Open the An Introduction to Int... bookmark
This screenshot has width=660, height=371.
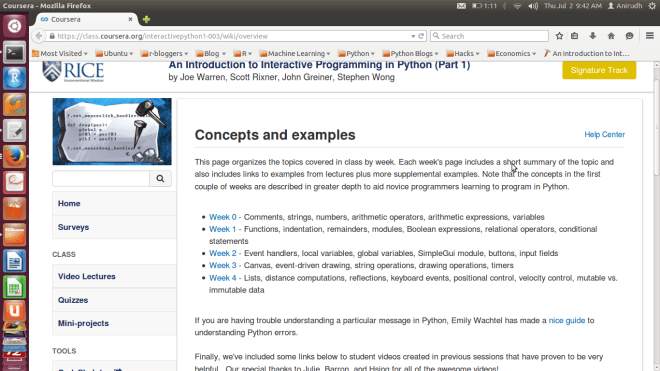pyautogui.click(x=586, y=53)
